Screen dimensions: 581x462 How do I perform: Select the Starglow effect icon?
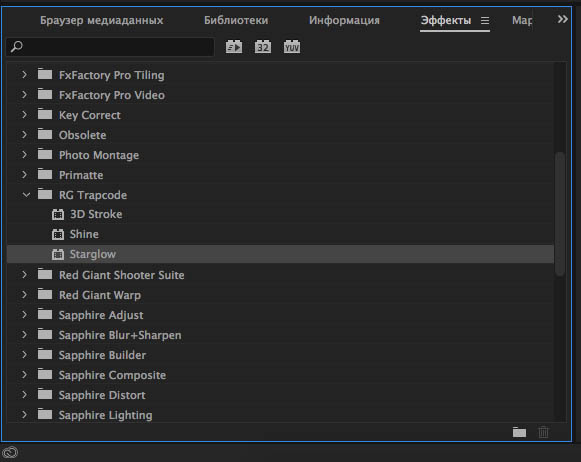58,254
